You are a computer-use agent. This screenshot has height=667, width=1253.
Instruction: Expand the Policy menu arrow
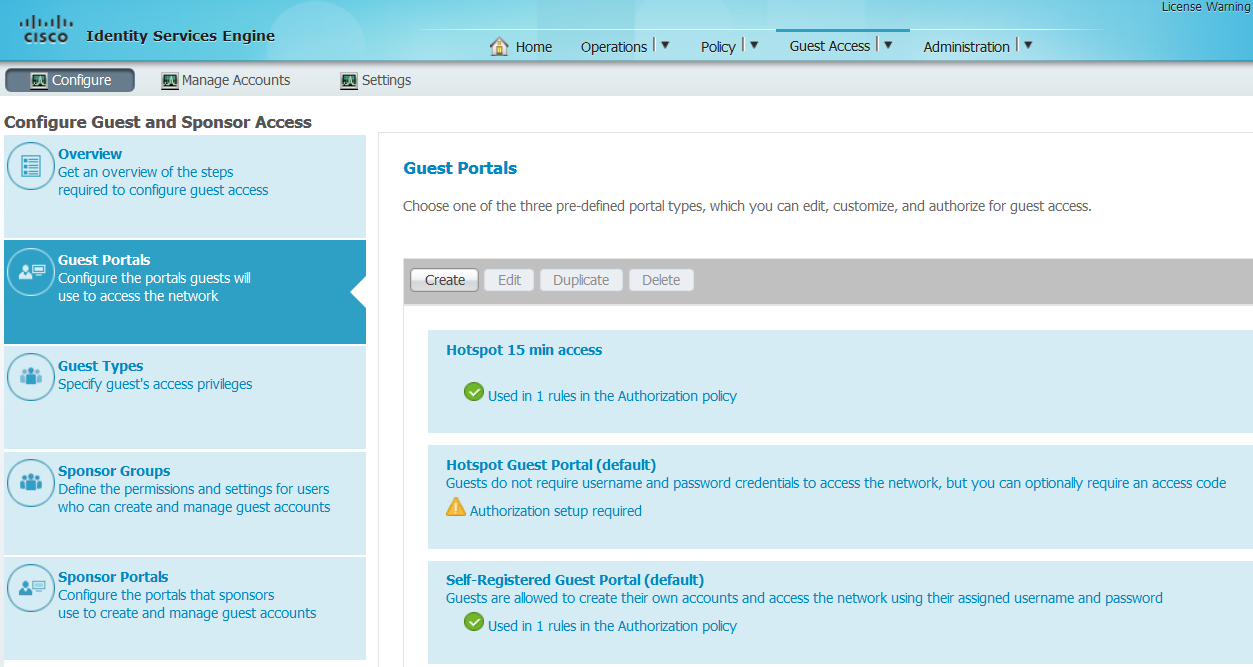pos(753,45)
